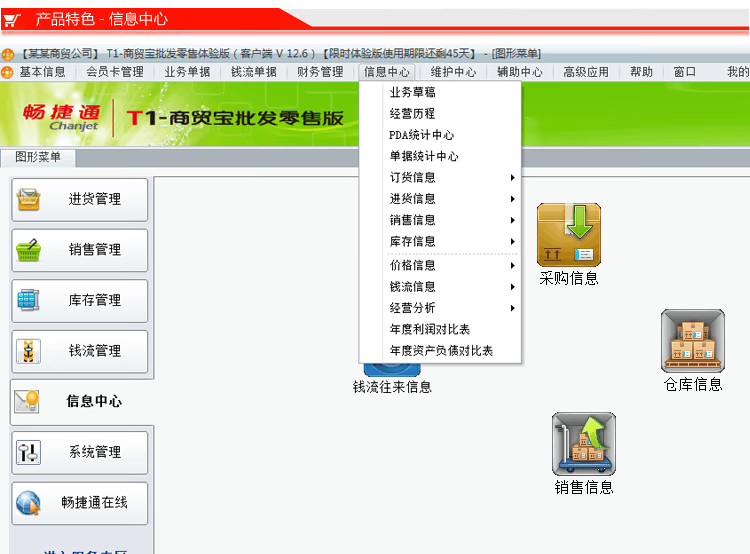Open the 基本信息 menu
750x554 pixels.
tap(42, 72)
